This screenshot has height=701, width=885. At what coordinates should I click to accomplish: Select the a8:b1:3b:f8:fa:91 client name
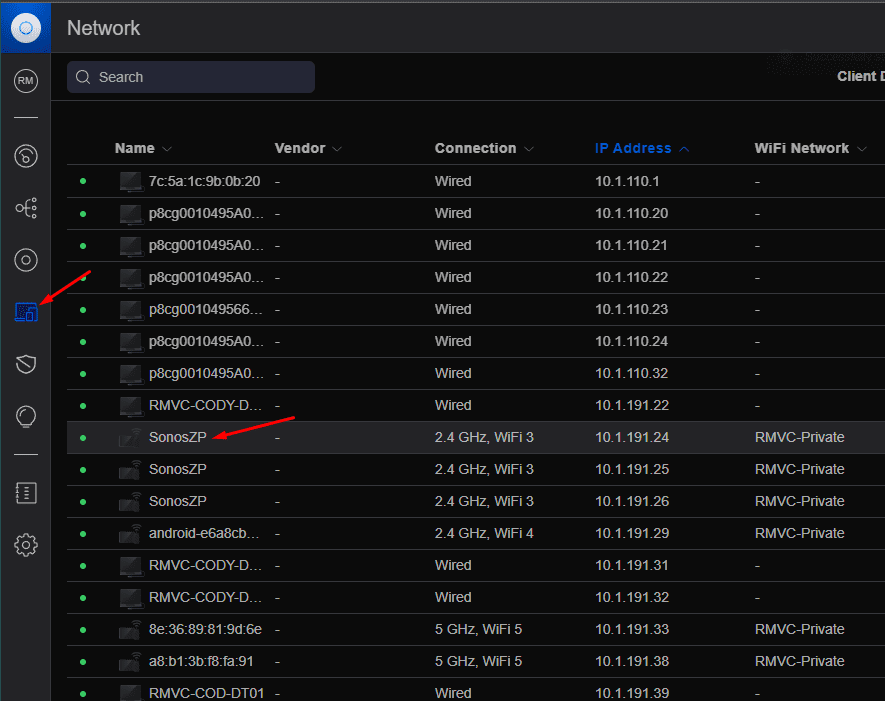point(201,661)
